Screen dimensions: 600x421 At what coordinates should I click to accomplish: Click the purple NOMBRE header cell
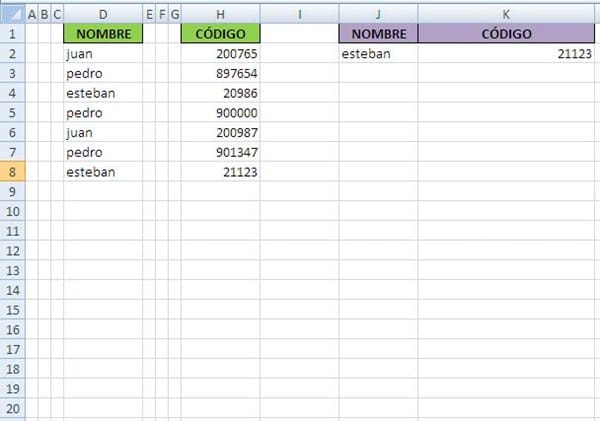pos(378,34)
